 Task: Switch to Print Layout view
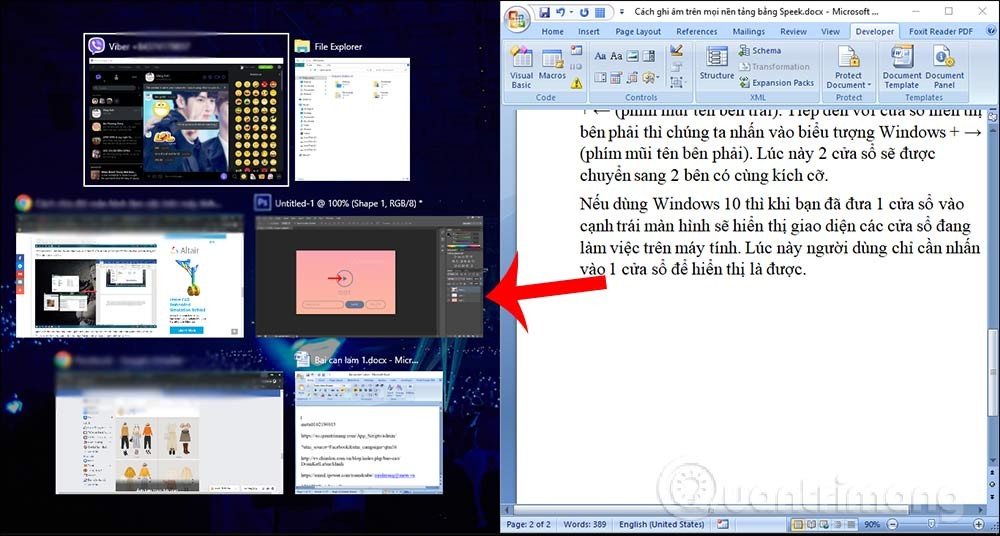tap(797, 525)
